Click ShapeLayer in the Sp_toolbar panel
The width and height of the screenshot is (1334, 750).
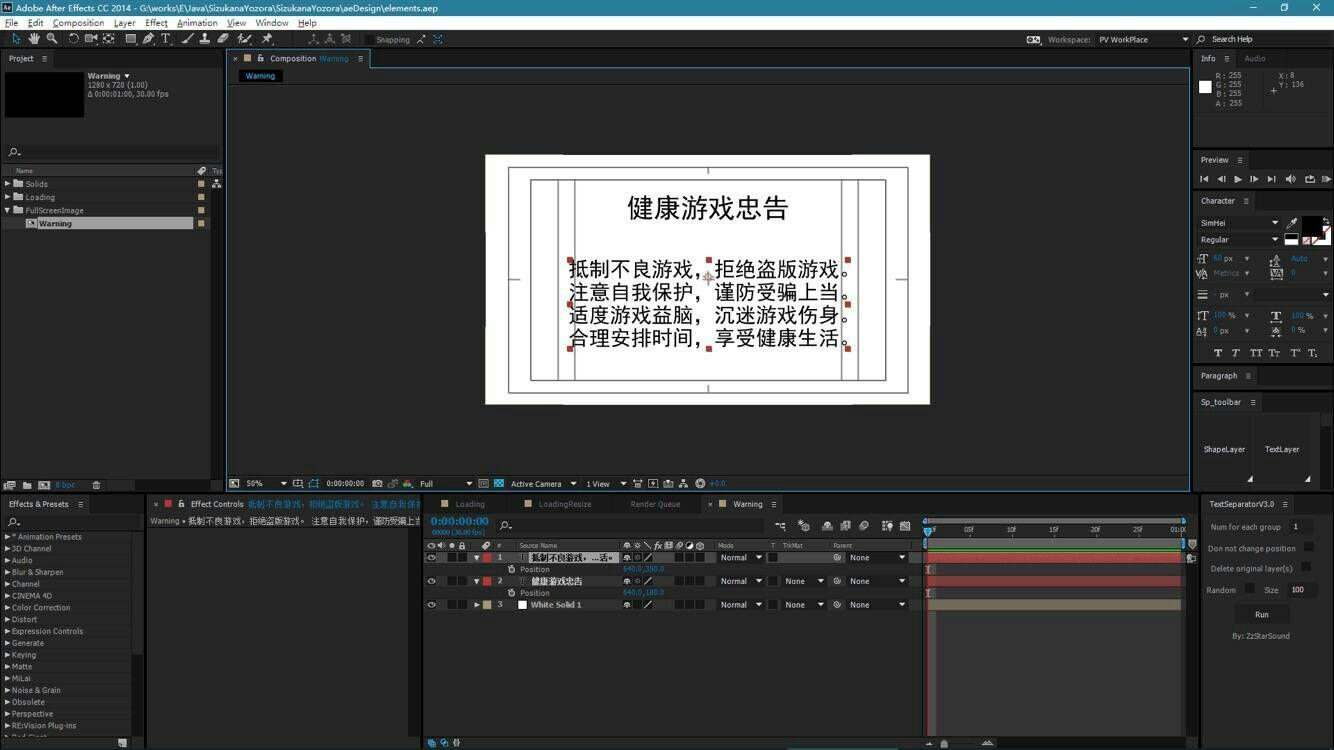[1225, 449]
